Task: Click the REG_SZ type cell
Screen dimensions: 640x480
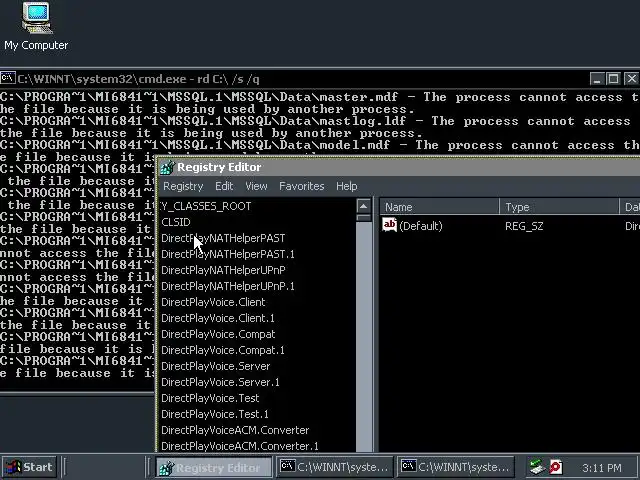Action: click(524, 226)
